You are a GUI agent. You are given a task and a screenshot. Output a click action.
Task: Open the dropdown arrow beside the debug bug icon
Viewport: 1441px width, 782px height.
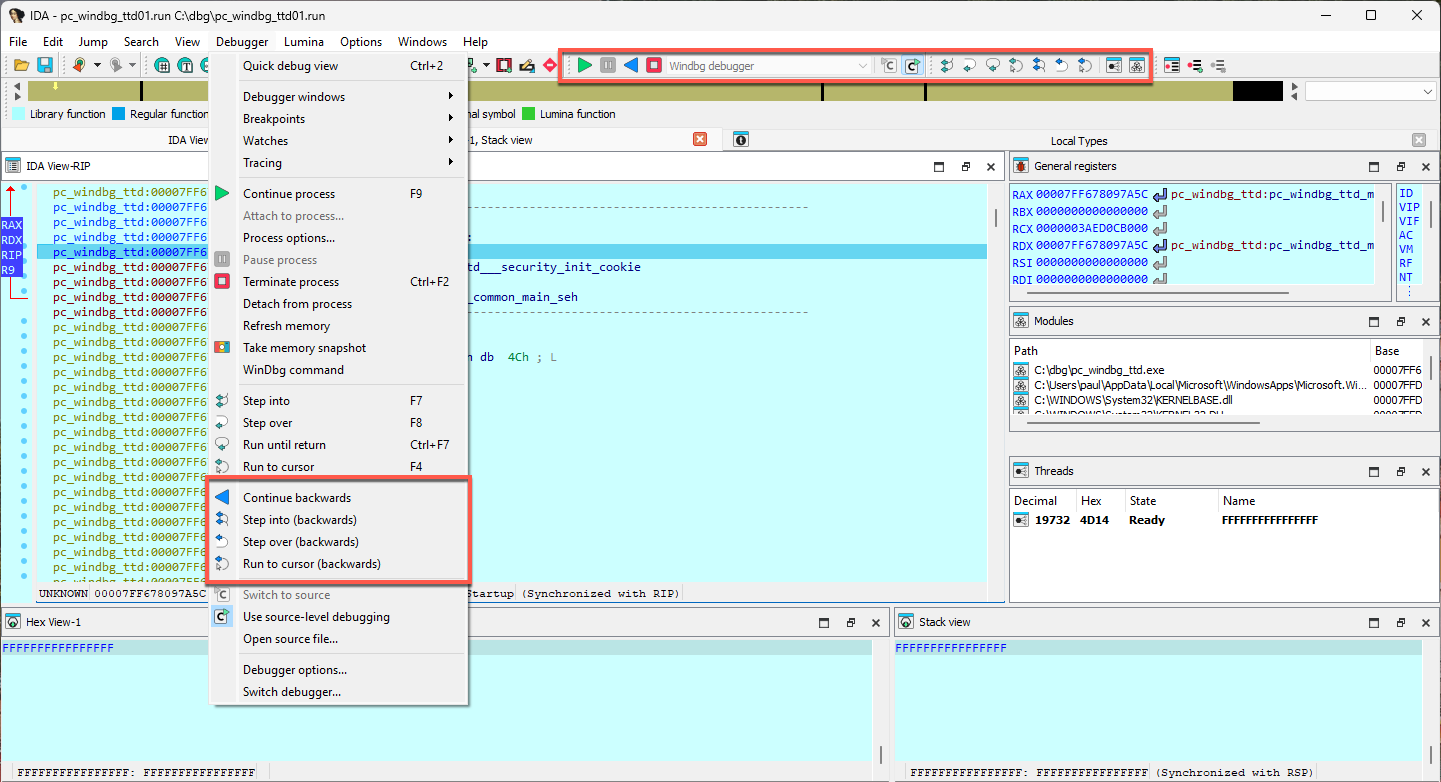pos(96,64)
